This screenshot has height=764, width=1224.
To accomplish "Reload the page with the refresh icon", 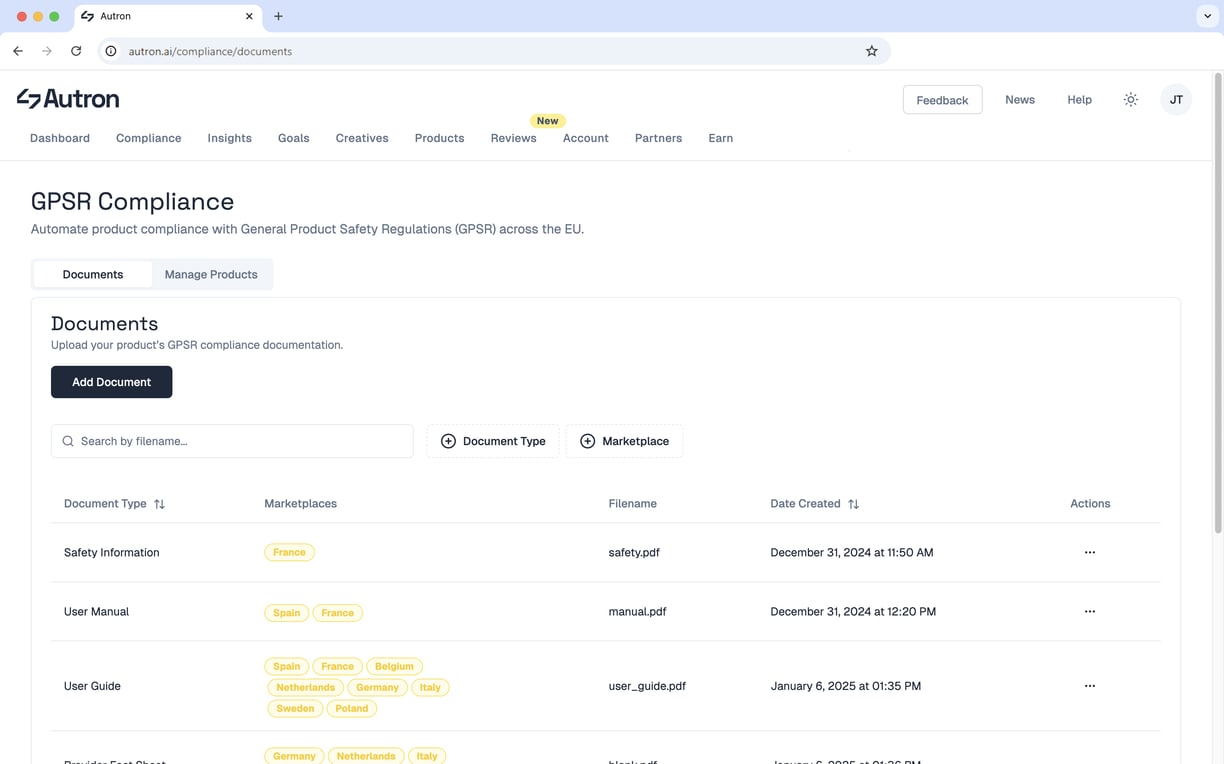I will (76, 51).
